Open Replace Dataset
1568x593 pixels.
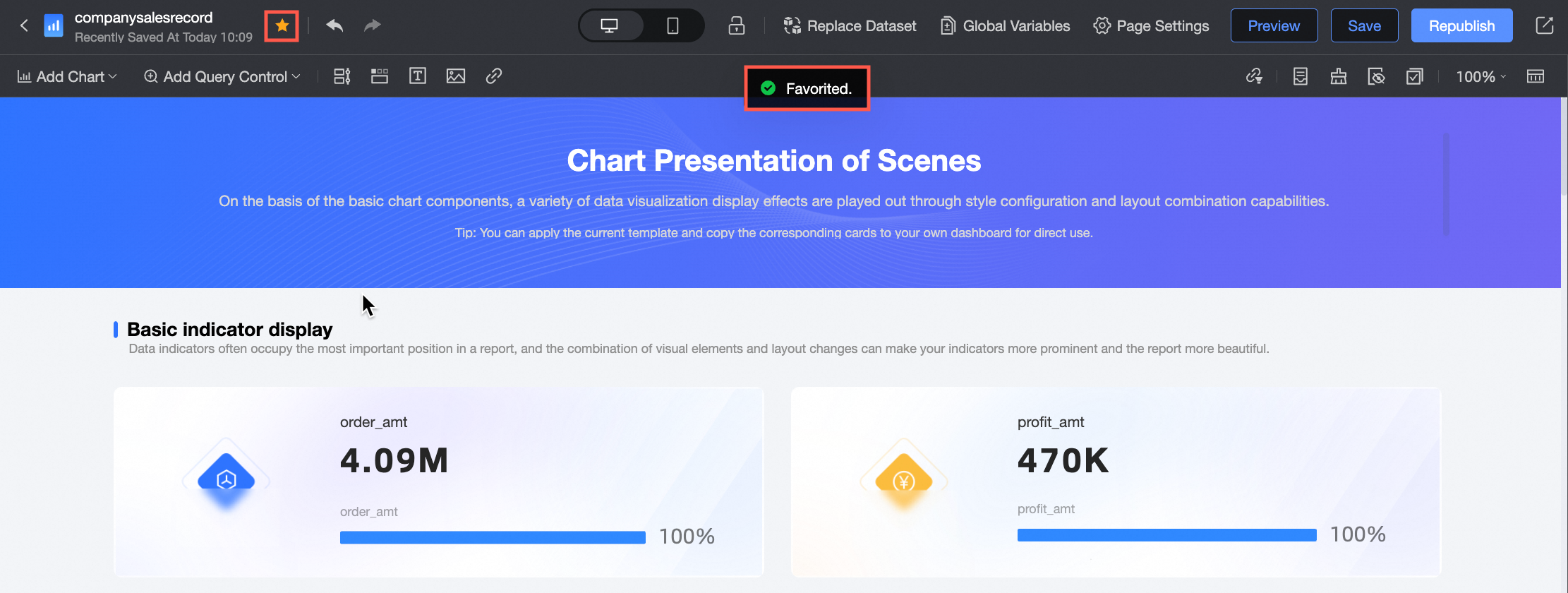click(850, 26)
